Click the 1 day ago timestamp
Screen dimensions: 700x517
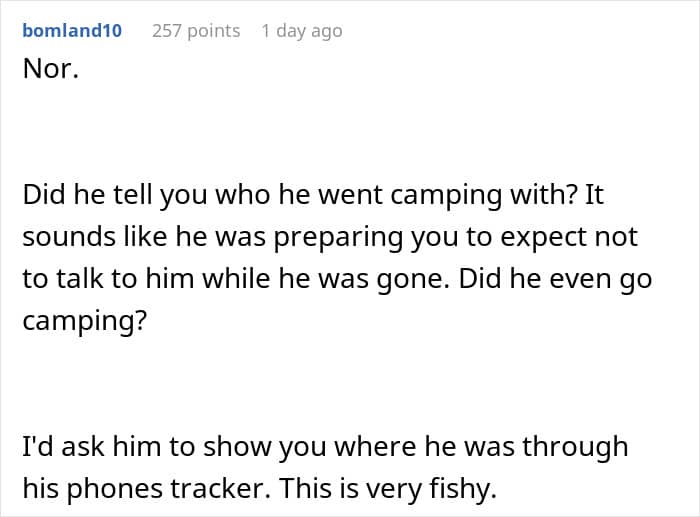tap(301, 31)
